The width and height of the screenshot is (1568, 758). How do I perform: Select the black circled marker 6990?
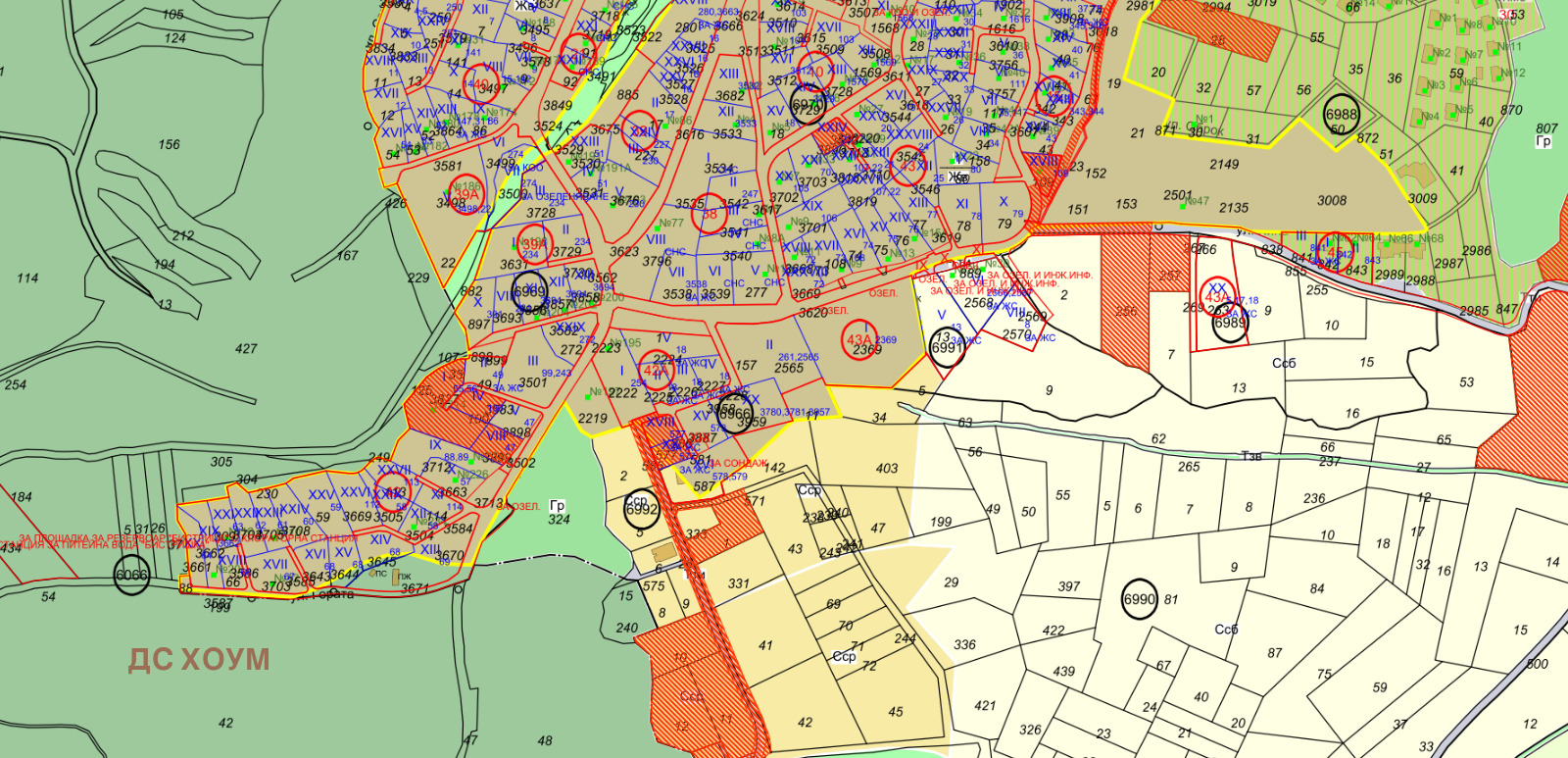tap(1139, 599)
